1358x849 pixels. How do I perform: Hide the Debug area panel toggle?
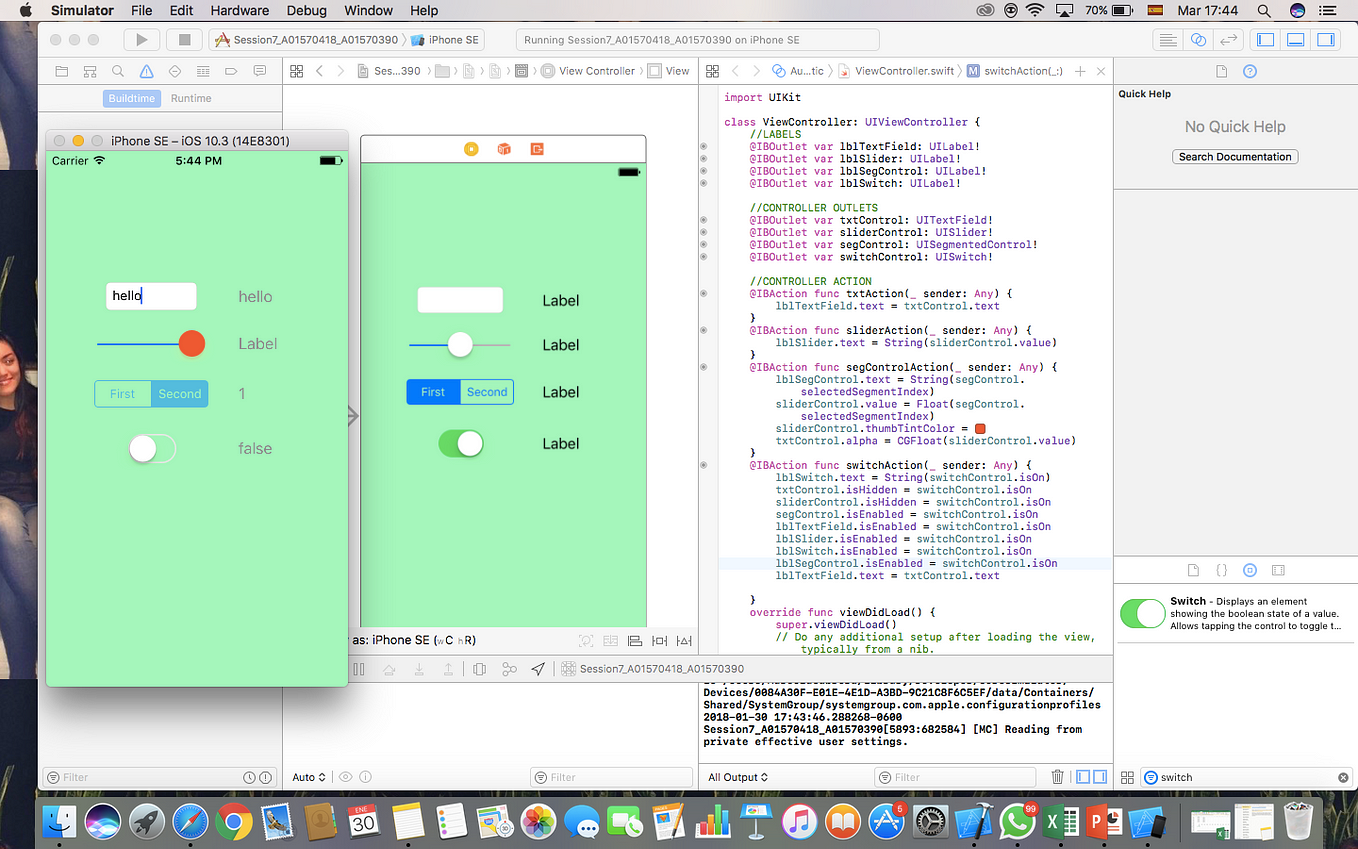point(1296,40)
